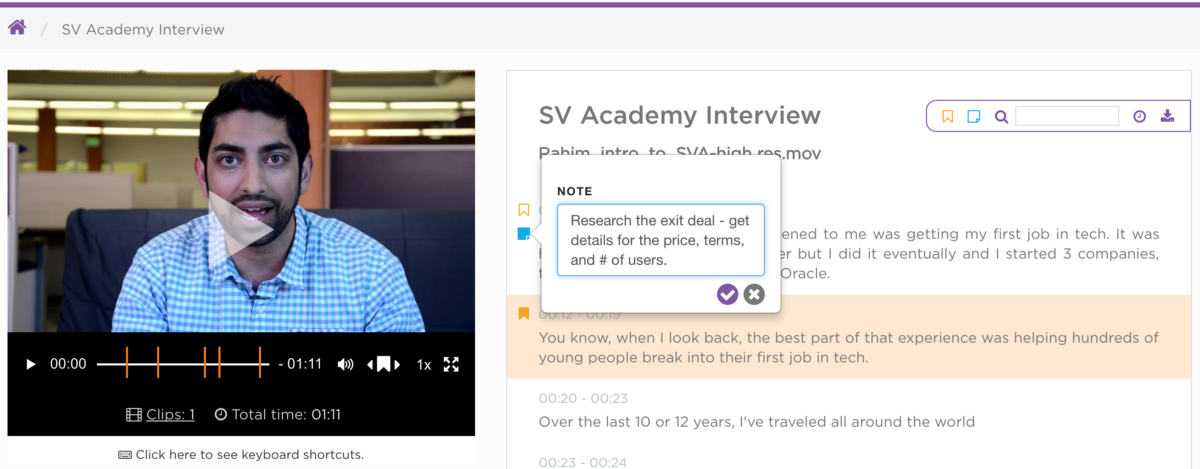1200x469 pixels.
Task: Jump to the previous bookmark arrow
Action: 371,364
